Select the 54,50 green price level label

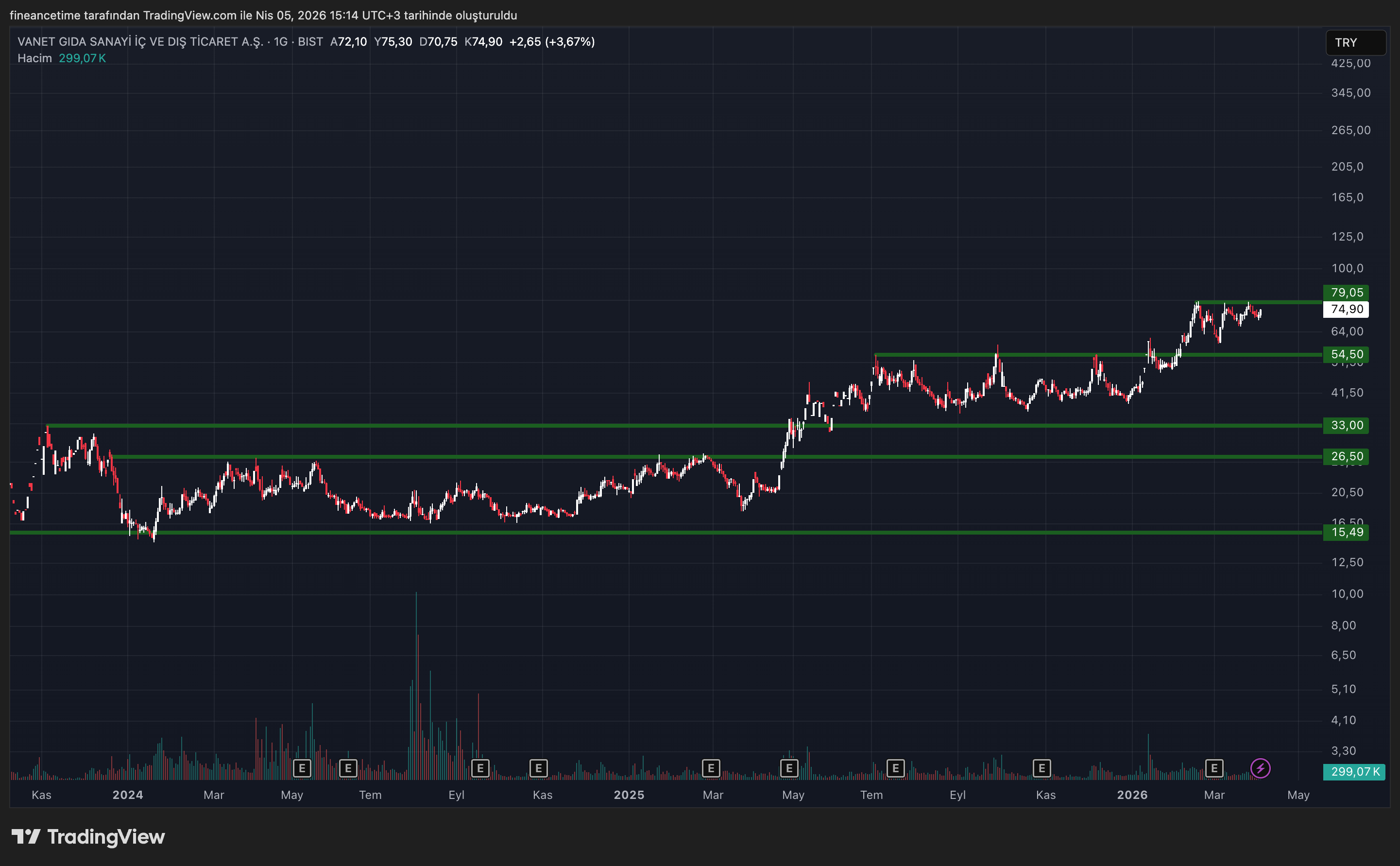click(1346, 355)
